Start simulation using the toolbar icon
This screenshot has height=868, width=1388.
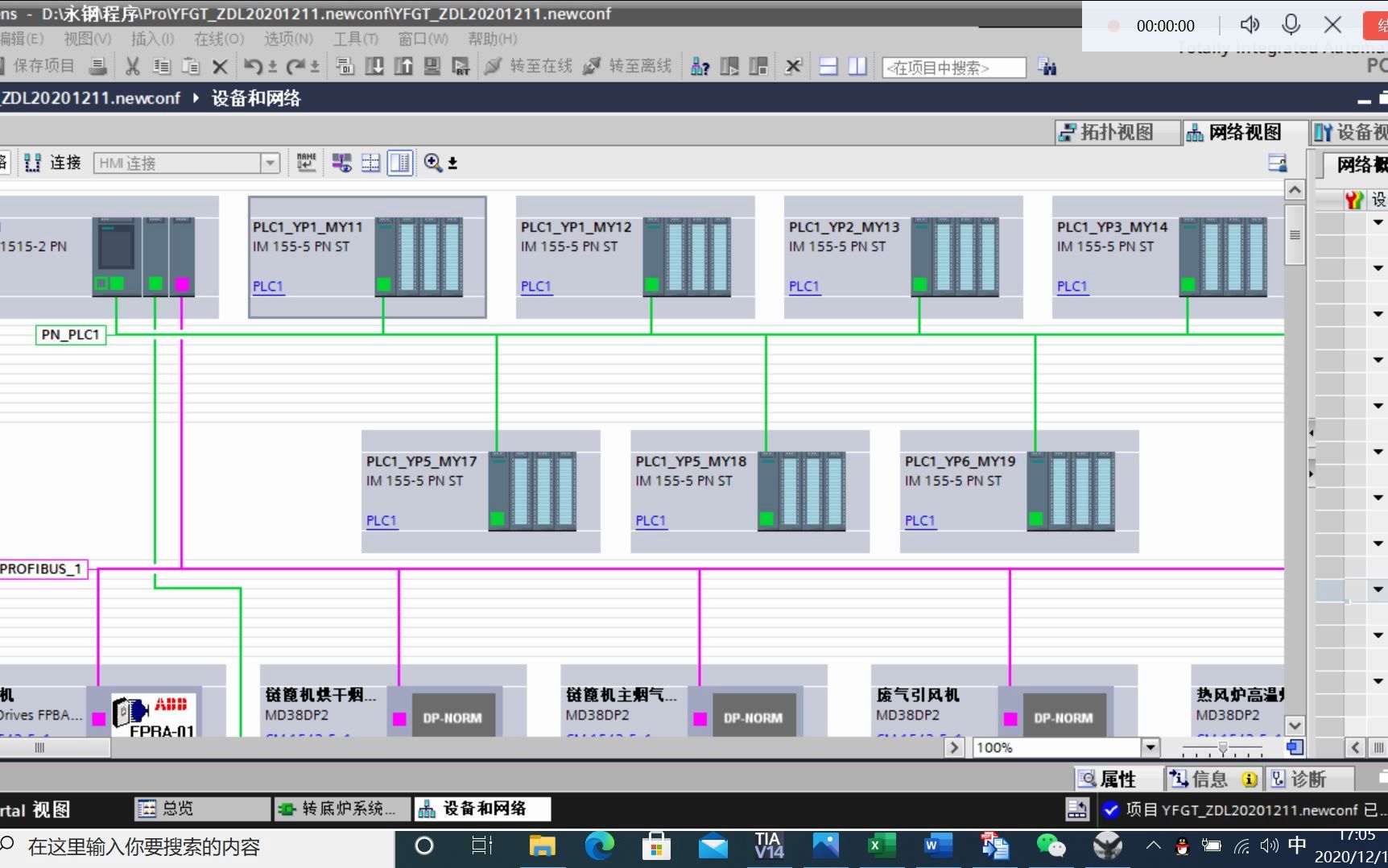click(x=432, y=67)
